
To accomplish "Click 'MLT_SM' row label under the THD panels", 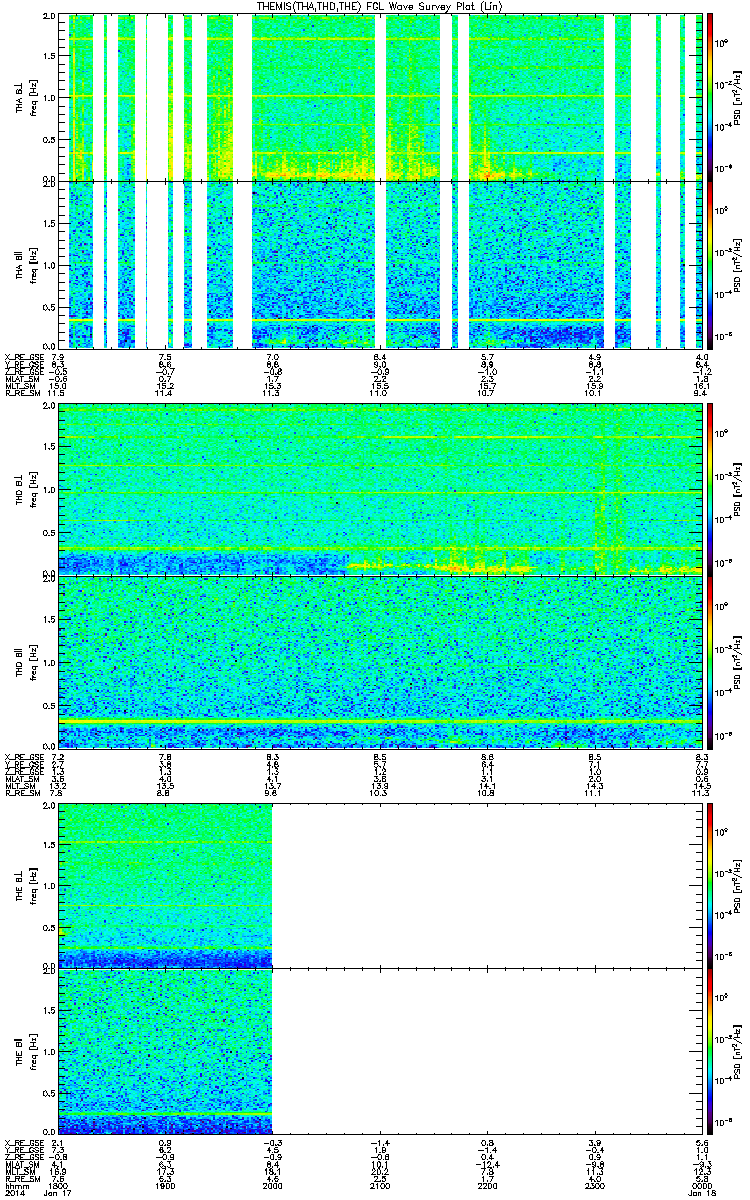I will (20, 787).
